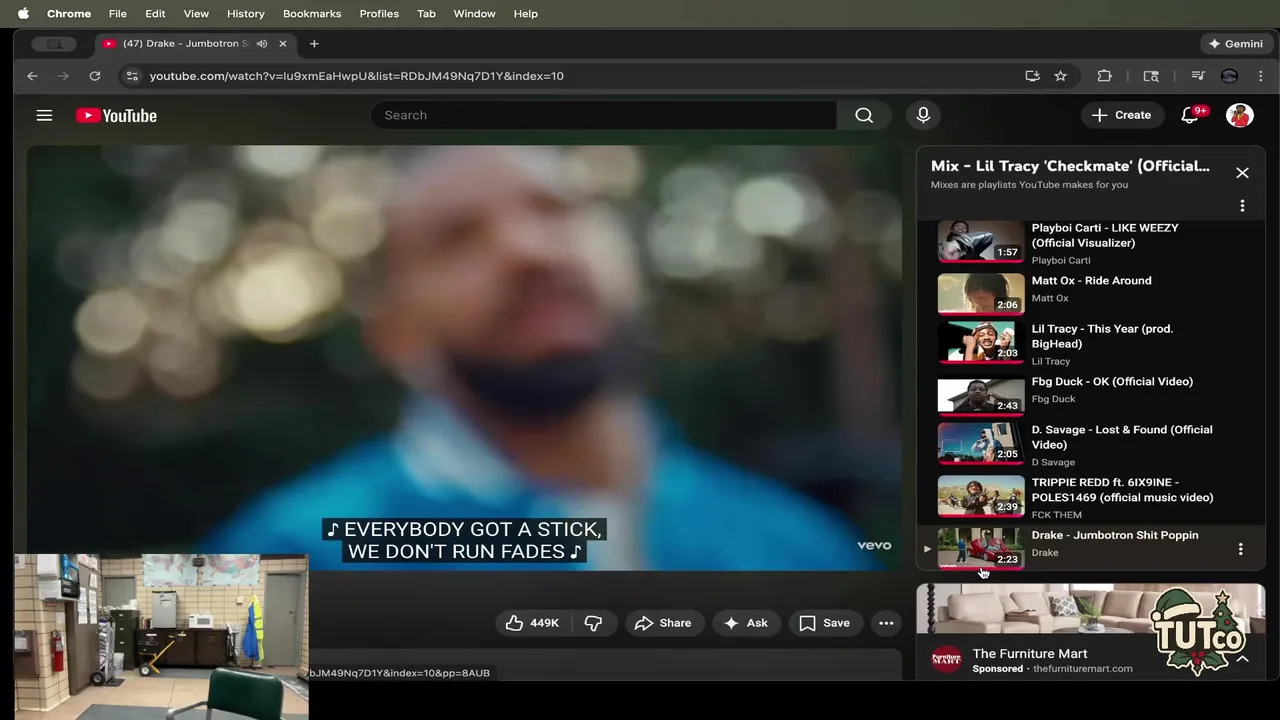Click D Savage channel name
This screenshot has width=1280, height=720.
[x=1053, y=462]
